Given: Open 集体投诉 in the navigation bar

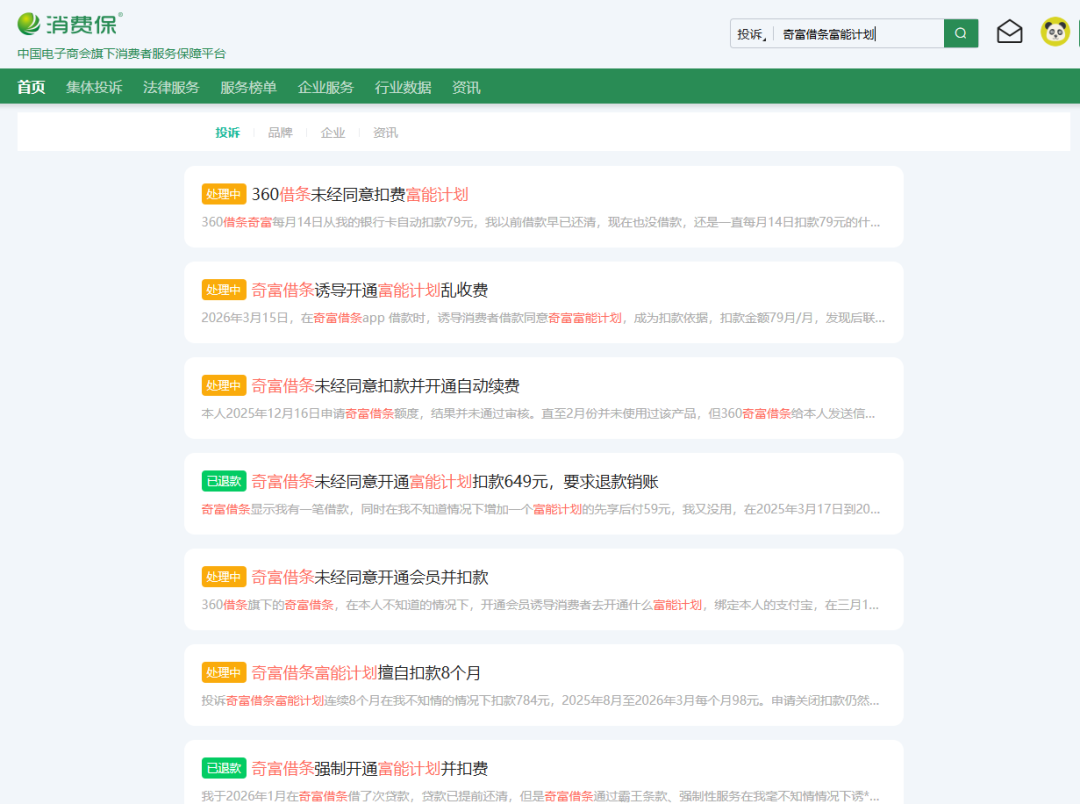Looking at the screenshot, I should click(94, 87).
